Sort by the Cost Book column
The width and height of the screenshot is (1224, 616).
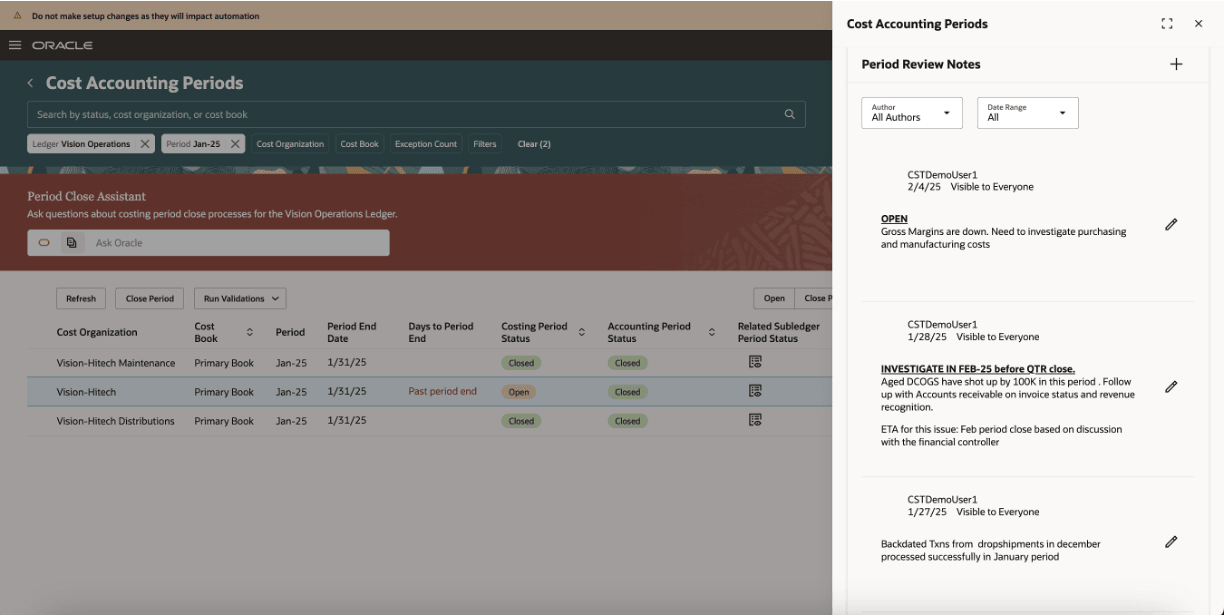point(249,332)
